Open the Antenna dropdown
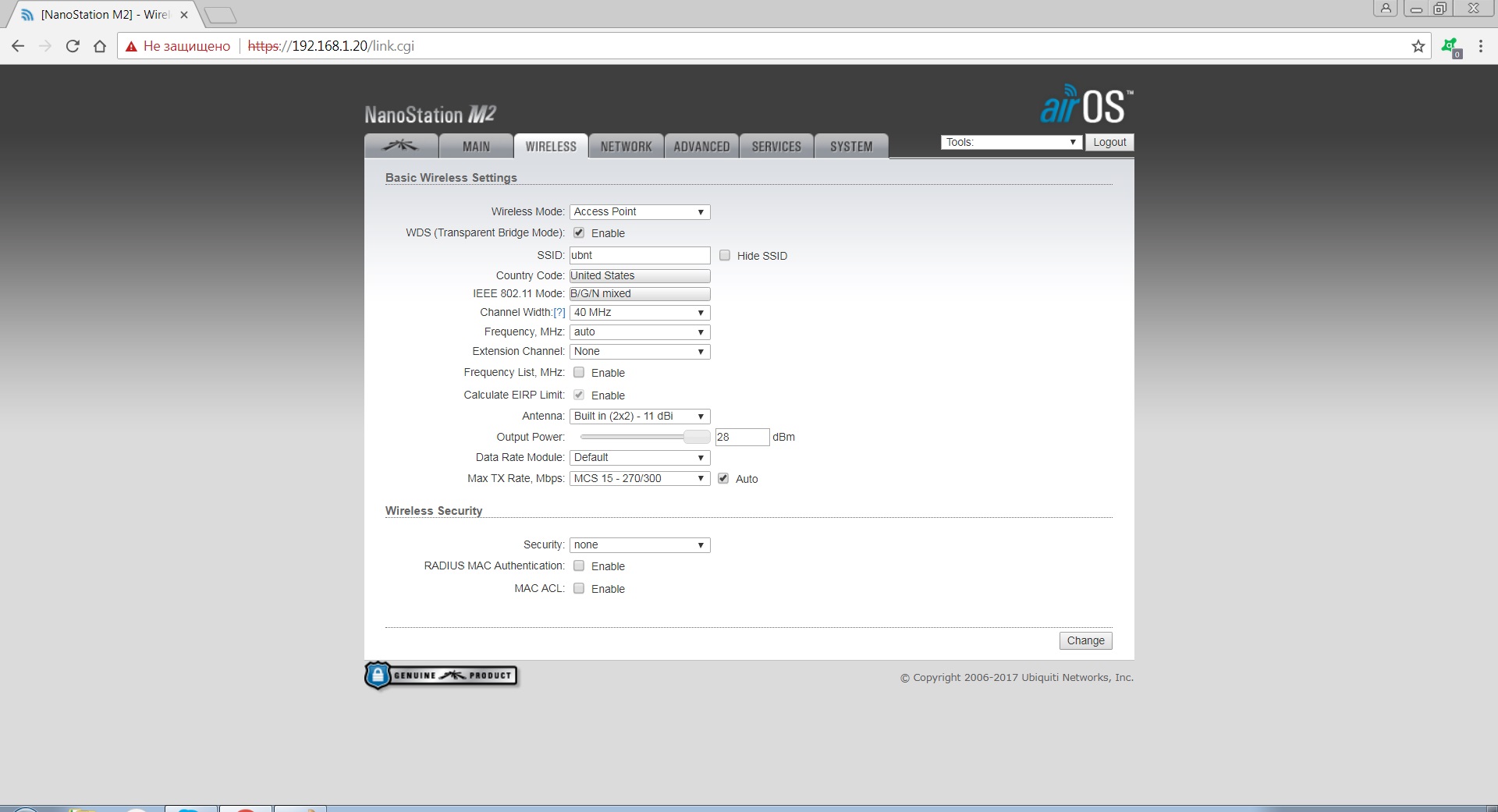 click(x=640, y=417)
